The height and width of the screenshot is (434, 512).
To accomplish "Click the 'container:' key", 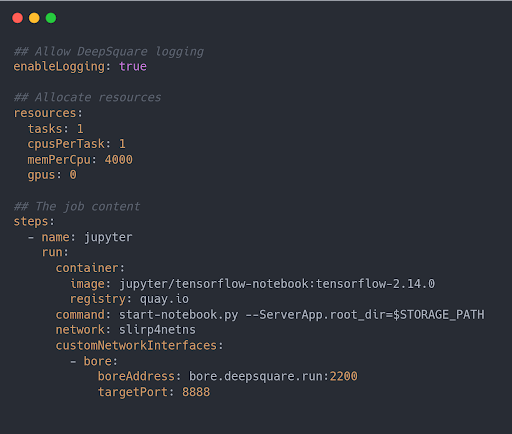I will click(x=90, y=268).
